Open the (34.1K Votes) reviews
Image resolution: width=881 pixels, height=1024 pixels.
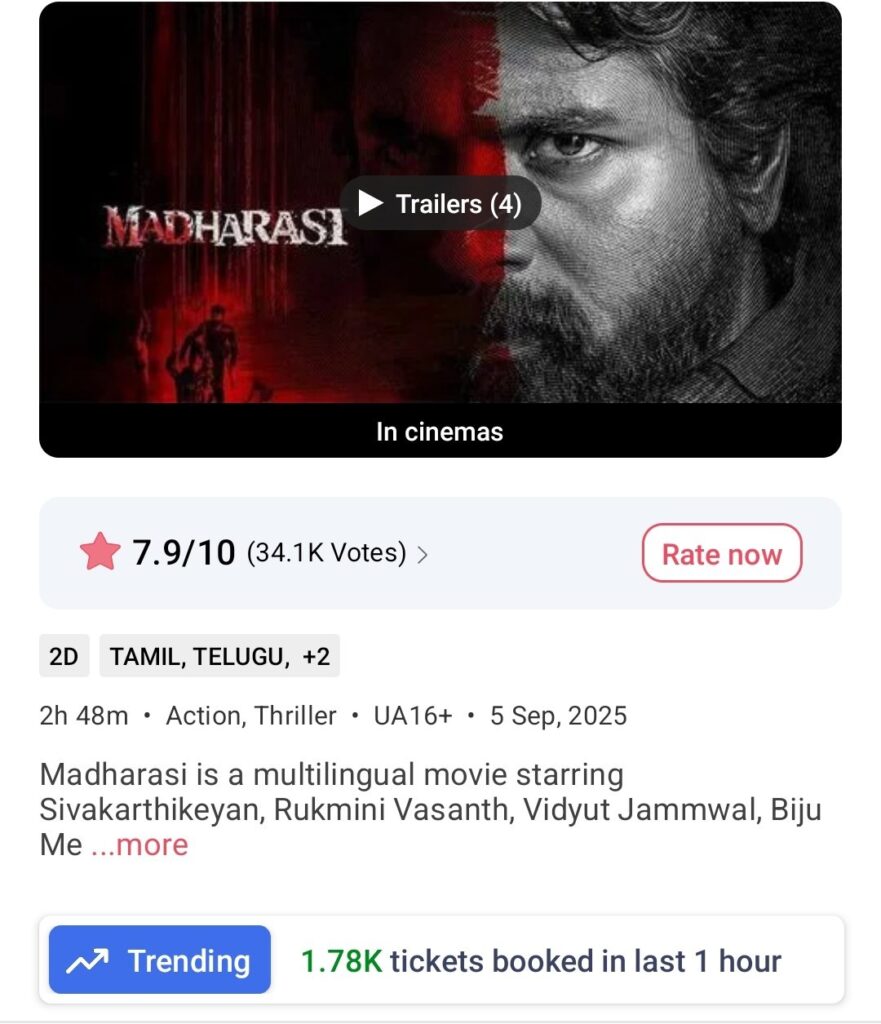(327, 553)
